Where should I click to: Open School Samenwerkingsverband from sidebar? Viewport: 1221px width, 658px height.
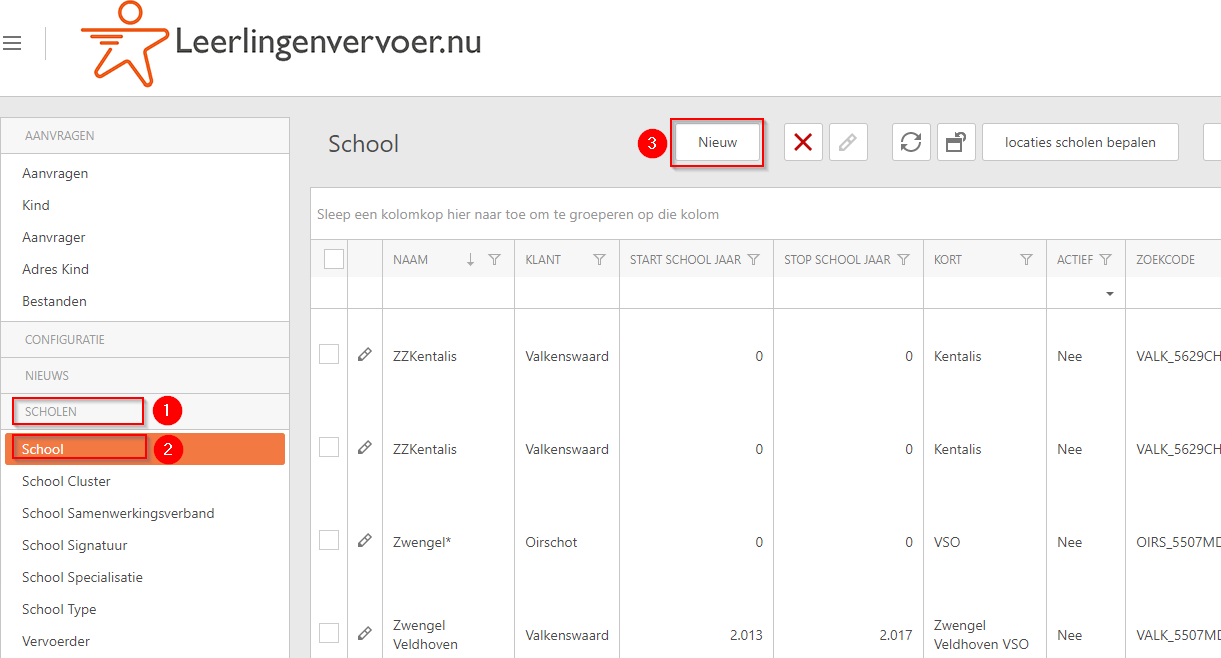(118, 513)
